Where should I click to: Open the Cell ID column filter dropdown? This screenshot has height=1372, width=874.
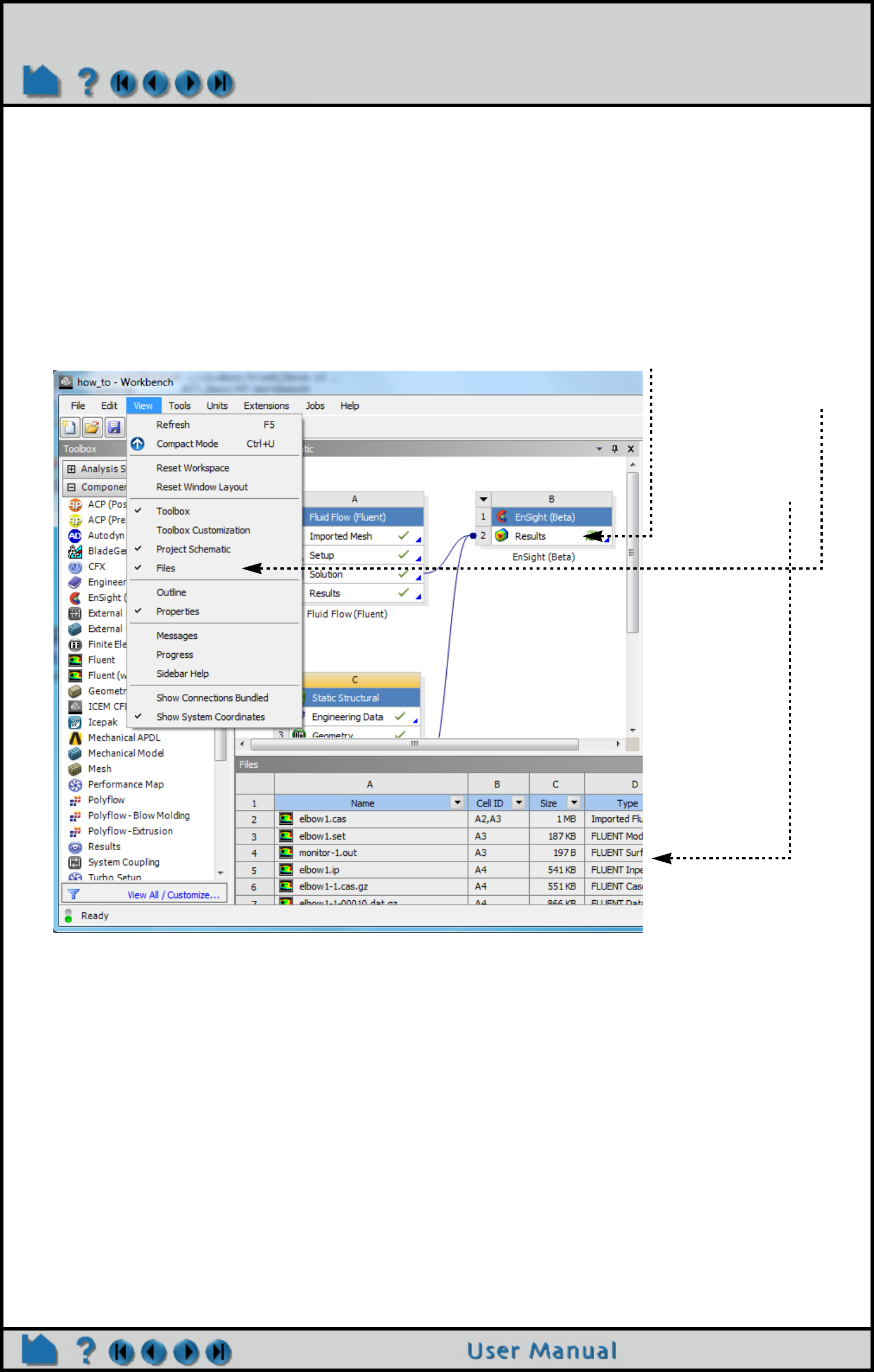tap(519, 802)
